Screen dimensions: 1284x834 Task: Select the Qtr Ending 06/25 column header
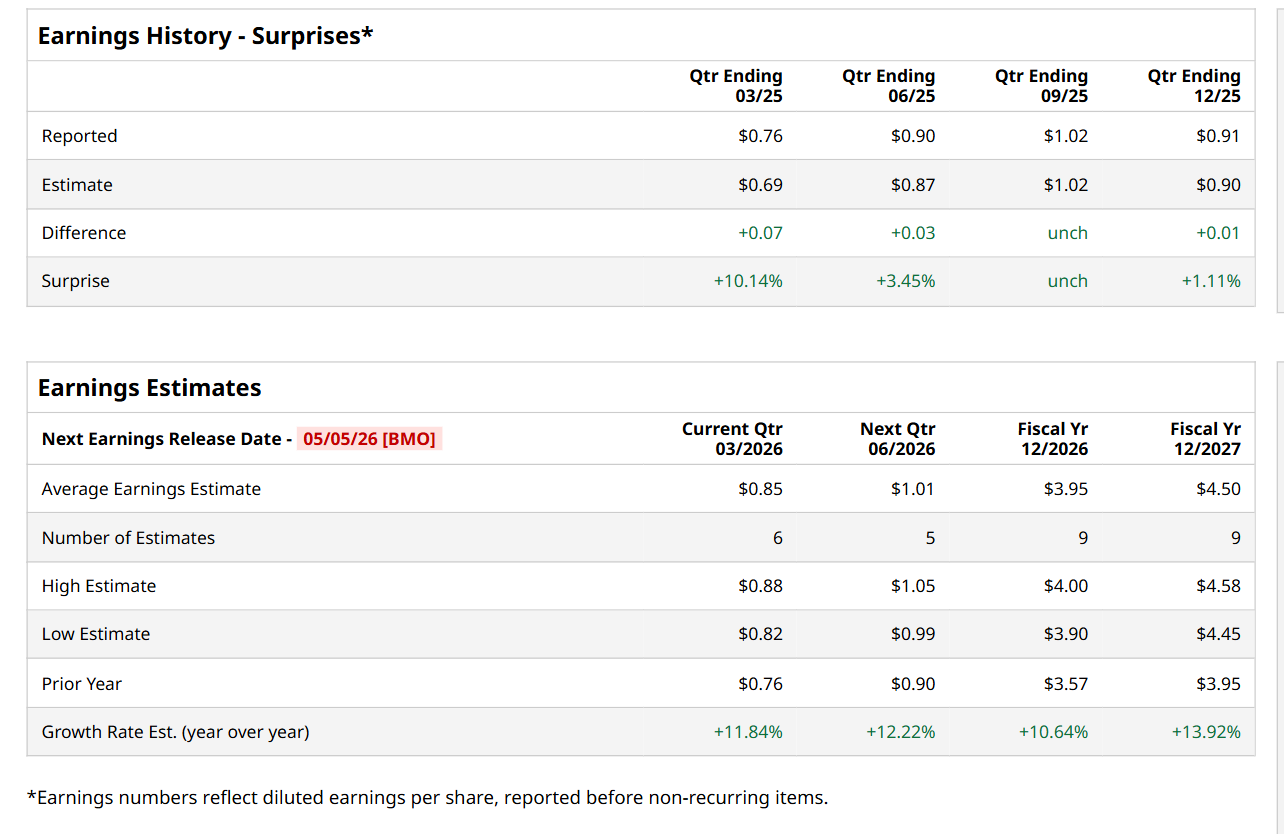(x=889, y=86)
